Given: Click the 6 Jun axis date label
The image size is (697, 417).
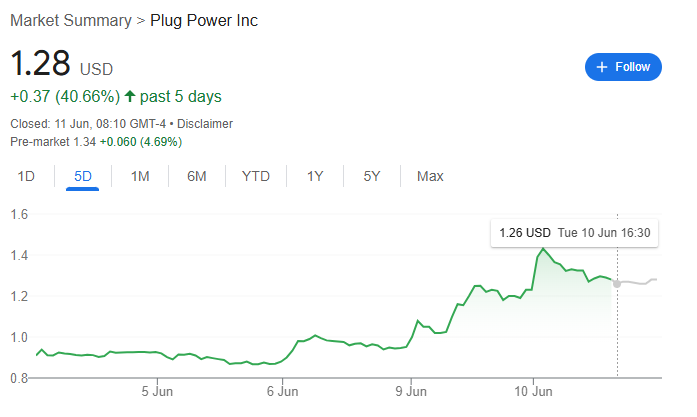Looking at the screenshot, I should tap(282, 392).
